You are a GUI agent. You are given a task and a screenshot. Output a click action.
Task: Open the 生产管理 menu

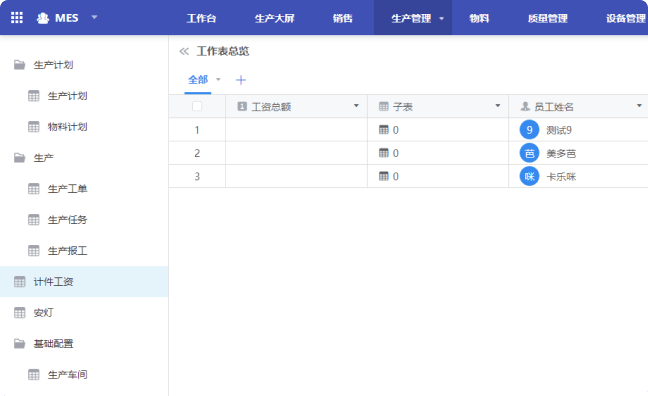pyautogui.click(x=411, y=18)
